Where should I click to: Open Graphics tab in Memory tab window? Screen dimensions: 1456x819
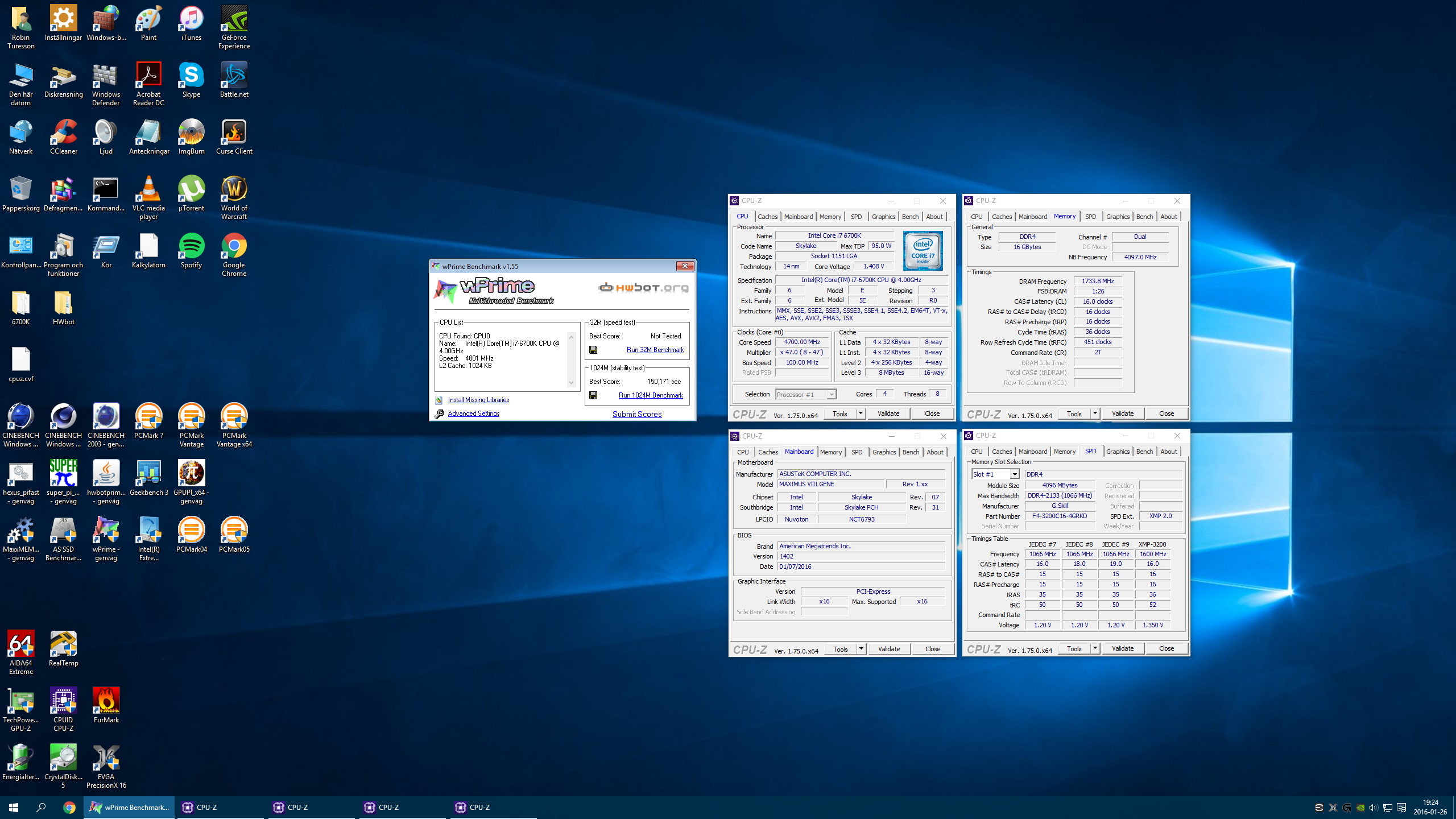point(1118,217)
